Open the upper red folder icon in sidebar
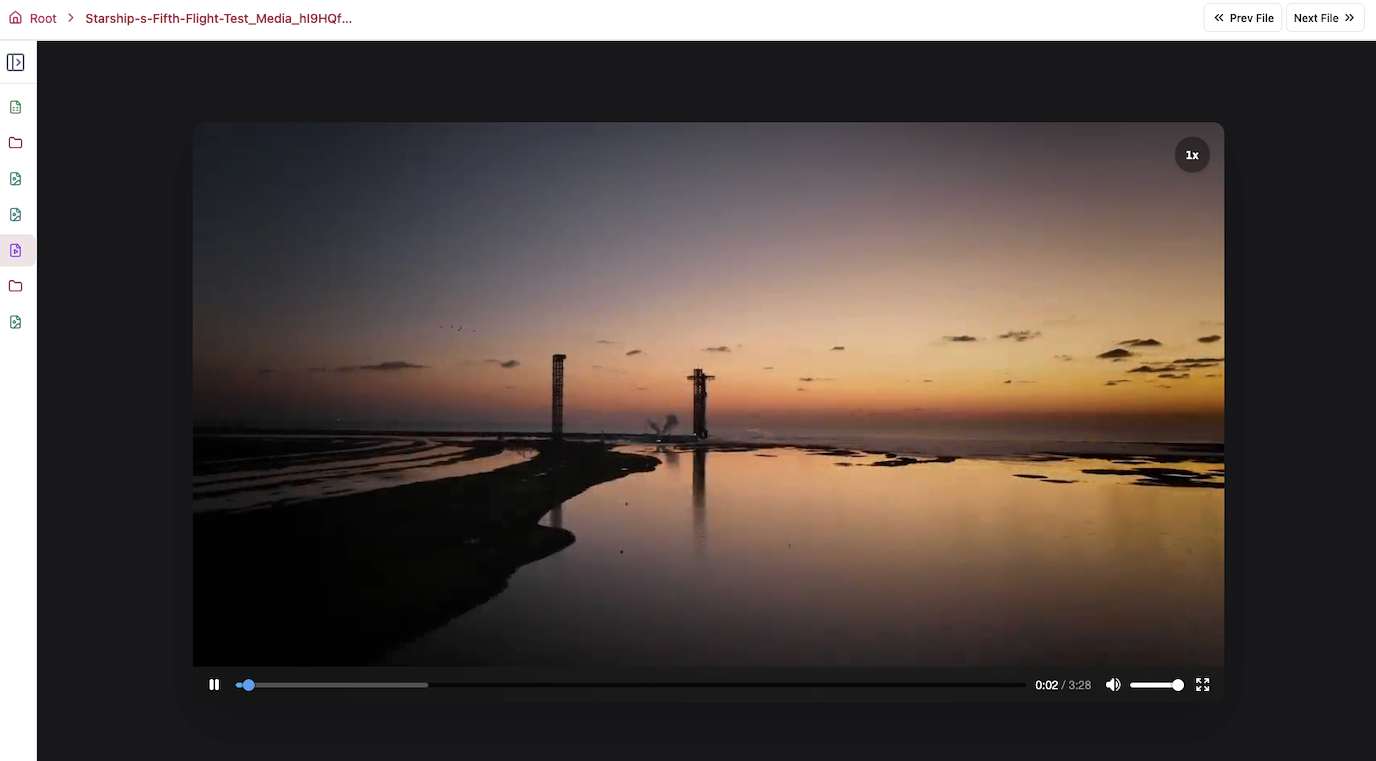Screen dimensions: 1376x761 [x=16, y=143]
